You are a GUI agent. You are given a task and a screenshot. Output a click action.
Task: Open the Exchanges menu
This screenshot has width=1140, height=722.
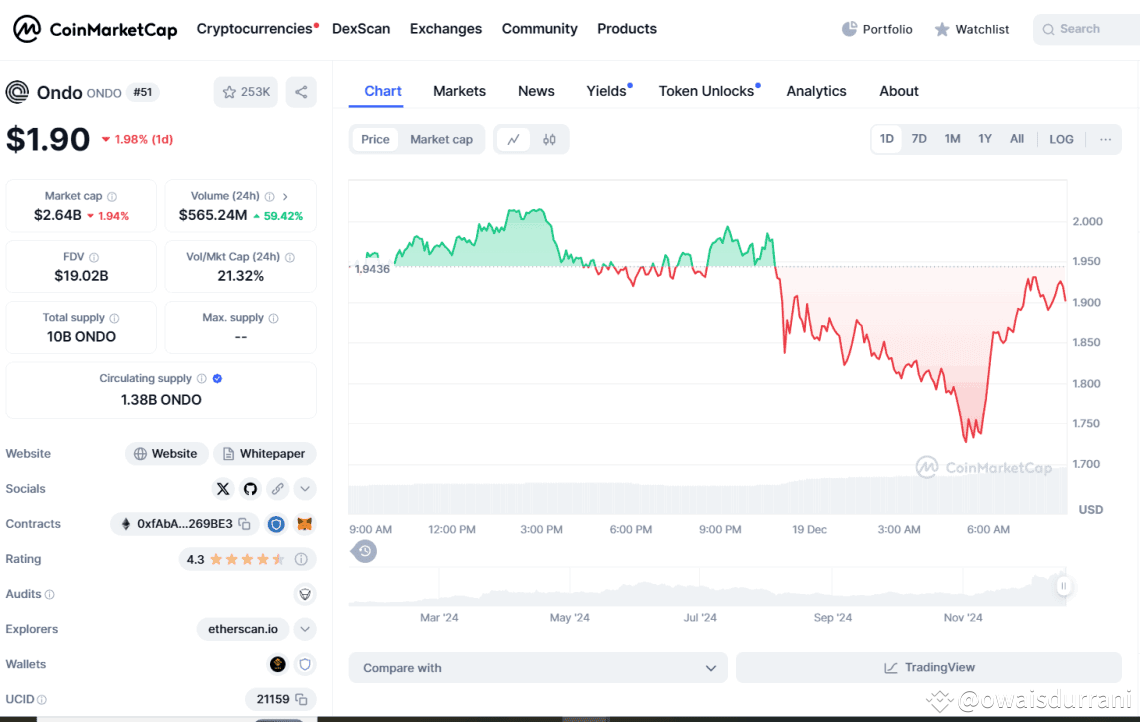pyautogui.click(x=446, y=29)
